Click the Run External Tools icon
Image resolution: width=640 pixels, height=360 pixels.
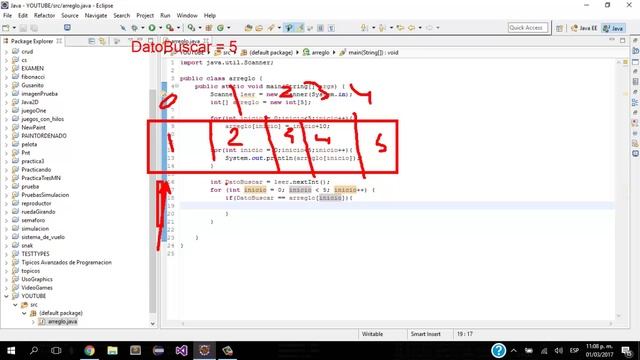point(169,28)
